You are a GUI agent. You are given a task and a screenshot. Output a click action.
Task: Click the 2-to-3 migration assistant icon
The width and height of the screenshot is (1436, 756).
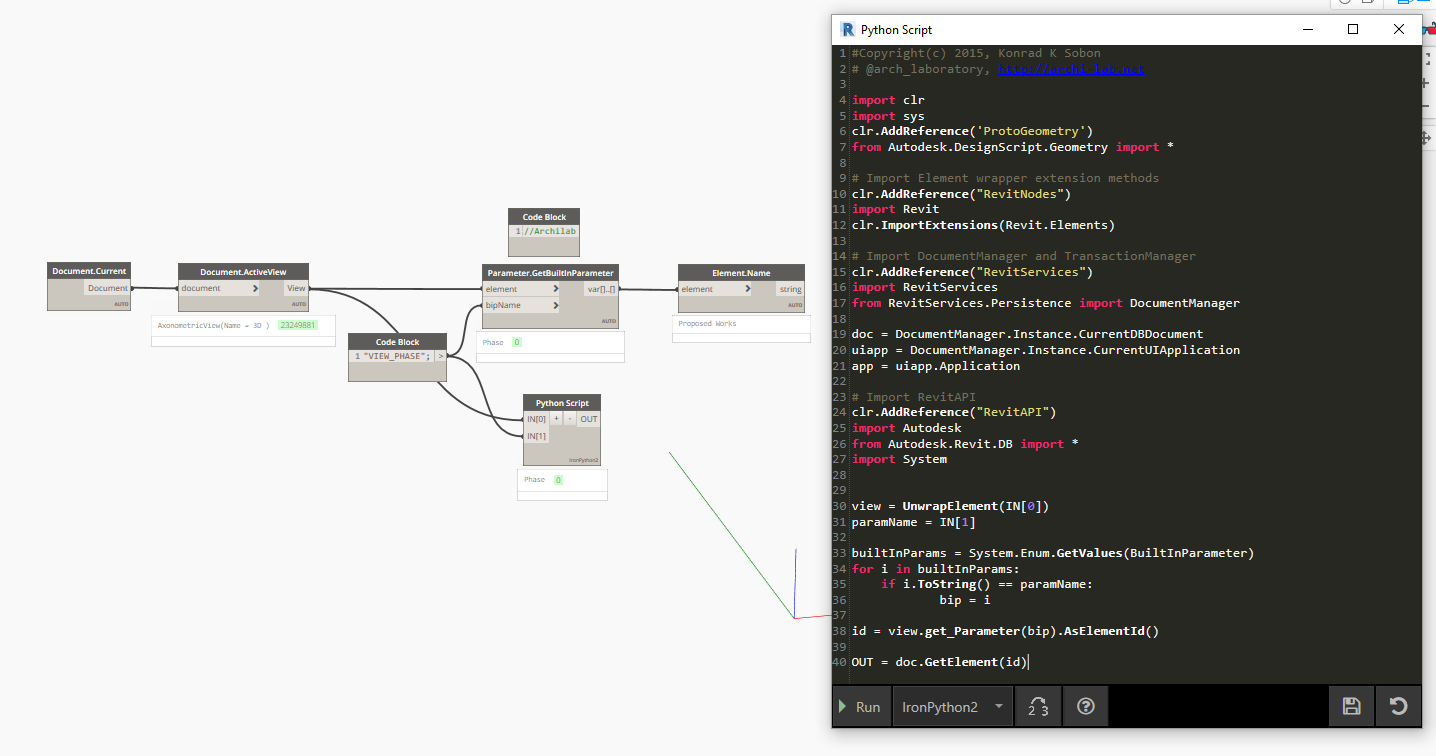(x=1038, y=707)
